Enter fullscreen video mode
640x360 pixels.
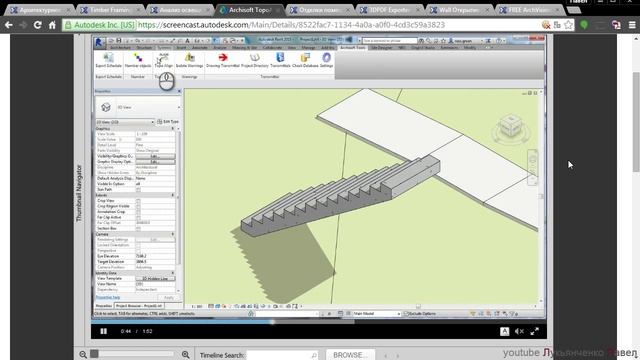[534, 331]
